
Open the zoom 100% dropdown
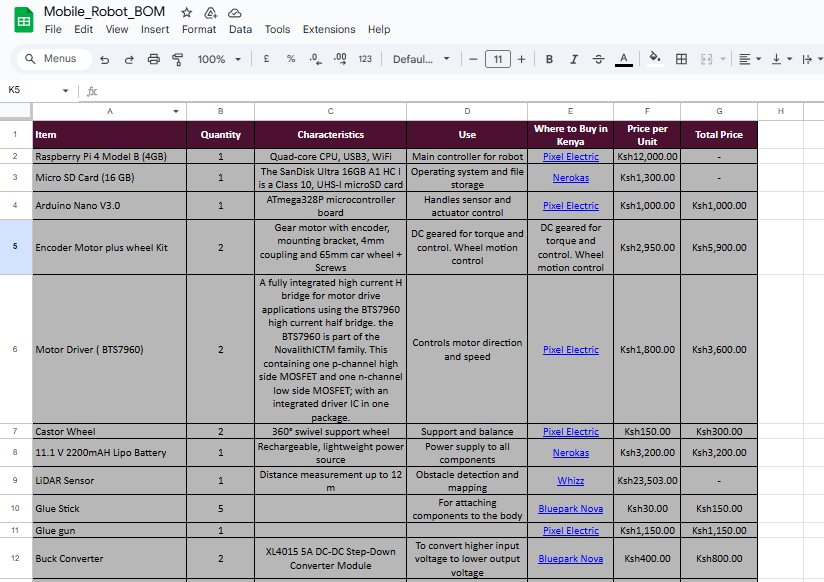(219, 59)
